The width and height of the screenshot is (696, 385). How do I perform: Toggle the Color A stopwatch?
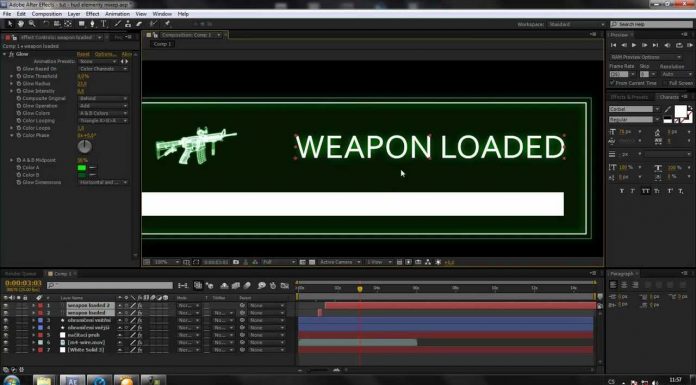point(19,167)
